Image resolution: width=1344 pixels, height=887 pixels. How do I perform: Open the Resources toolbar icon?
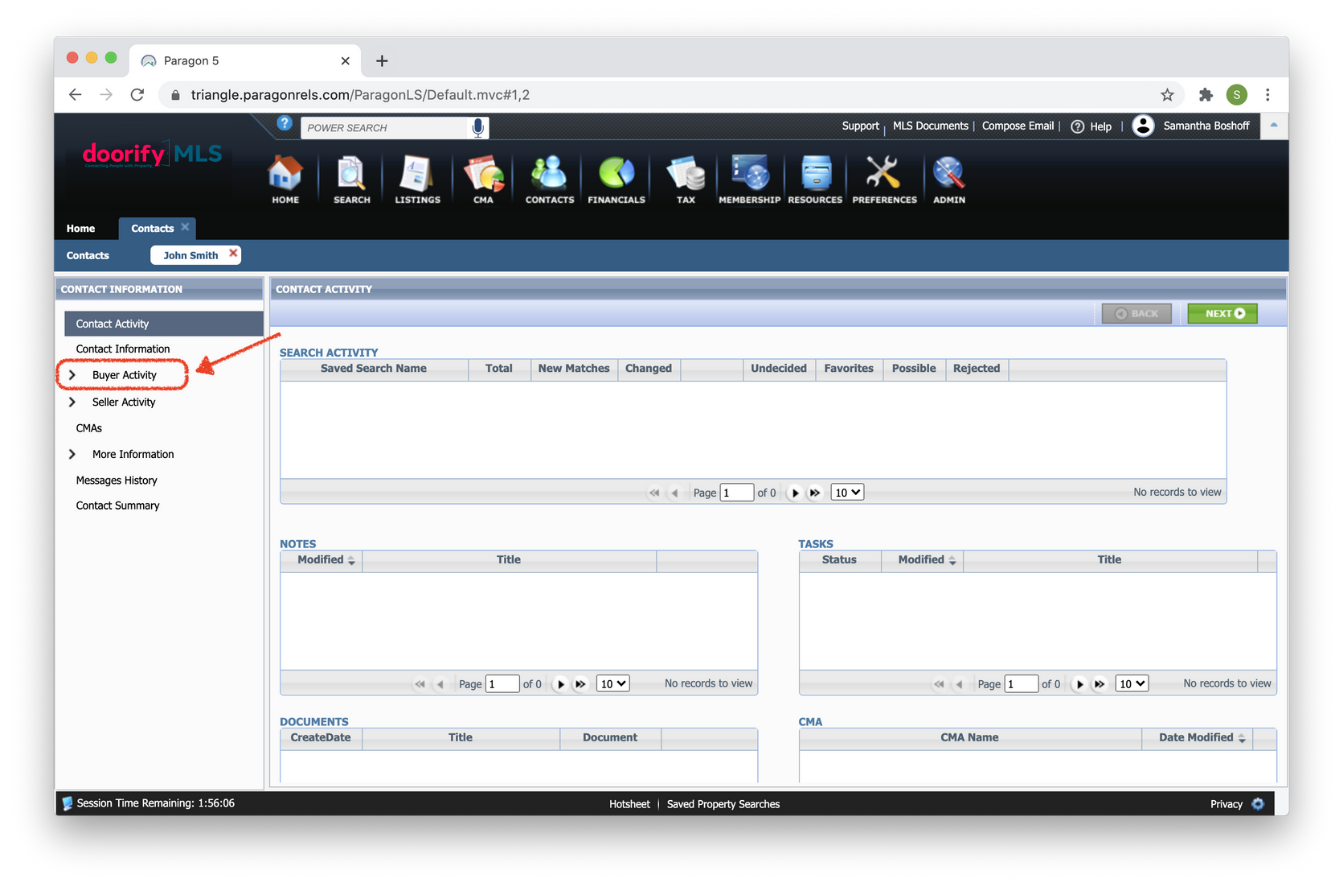(815, 180)
